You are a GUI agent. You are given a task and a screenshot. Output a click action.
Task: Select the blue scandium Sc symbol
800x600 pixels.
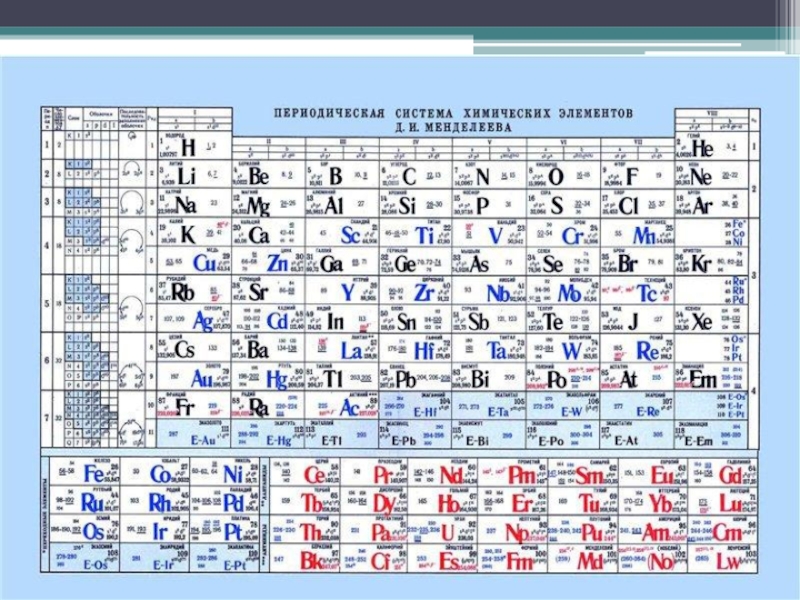click(x=349, y=235)
